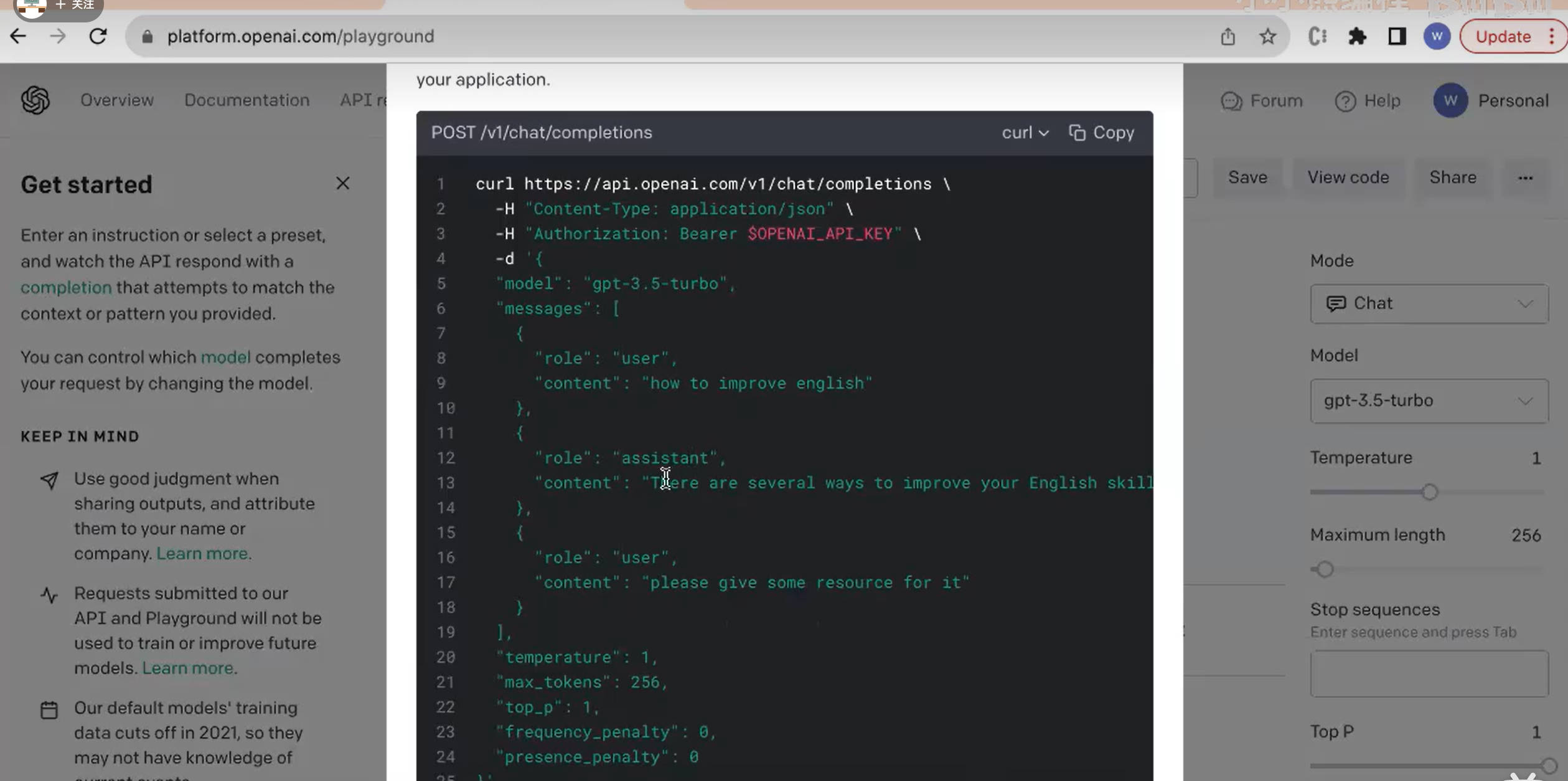The image size is (1568, 781).
Task: Open the Help menu
Action: (1368, 101)
